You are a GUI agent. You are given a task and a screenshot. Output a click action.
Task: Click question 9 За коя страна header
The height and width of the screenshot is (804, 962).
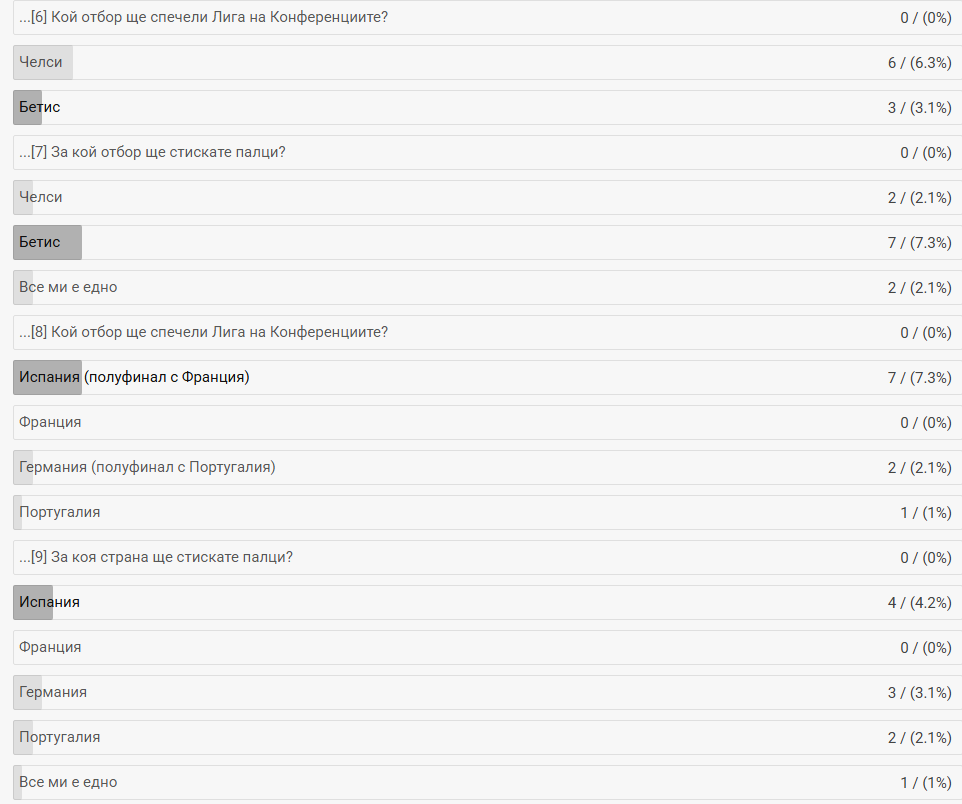click(x=487, y=557)
